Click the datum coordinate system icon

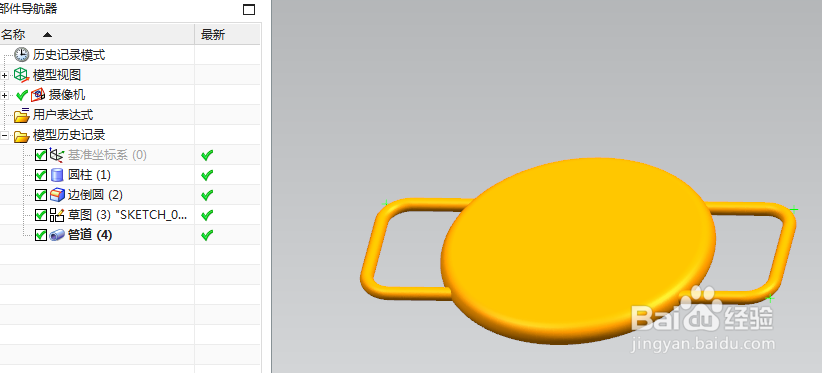(56, 155)
